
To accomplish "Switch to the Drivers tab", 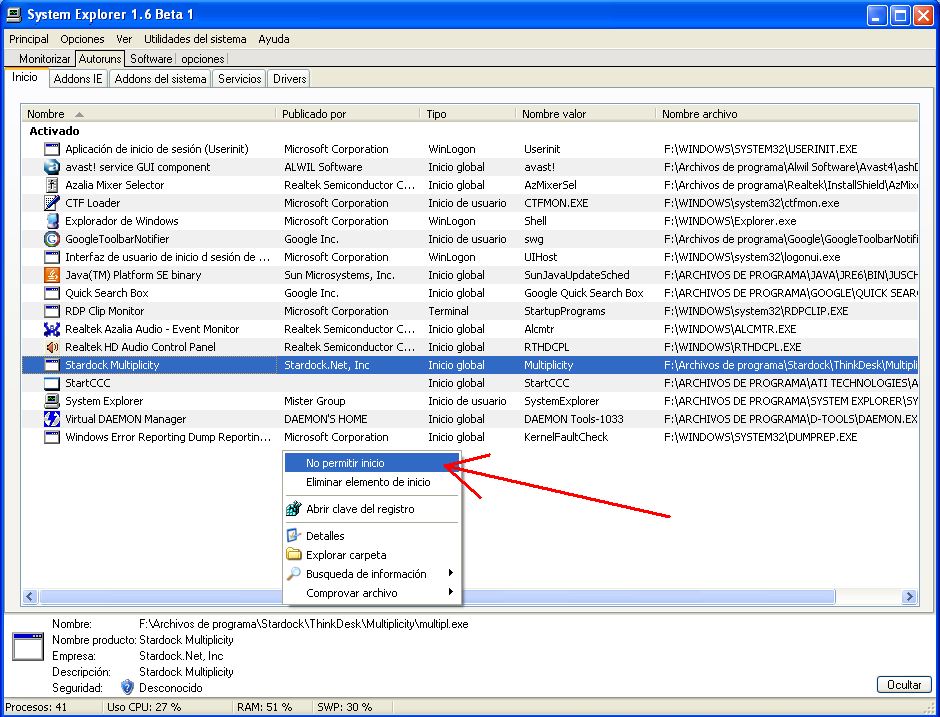I will tap(290, 79).
